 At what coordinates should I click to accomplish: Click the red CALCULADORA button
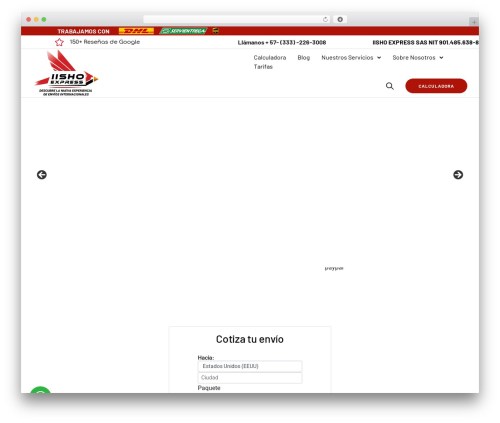coord(436,86)
